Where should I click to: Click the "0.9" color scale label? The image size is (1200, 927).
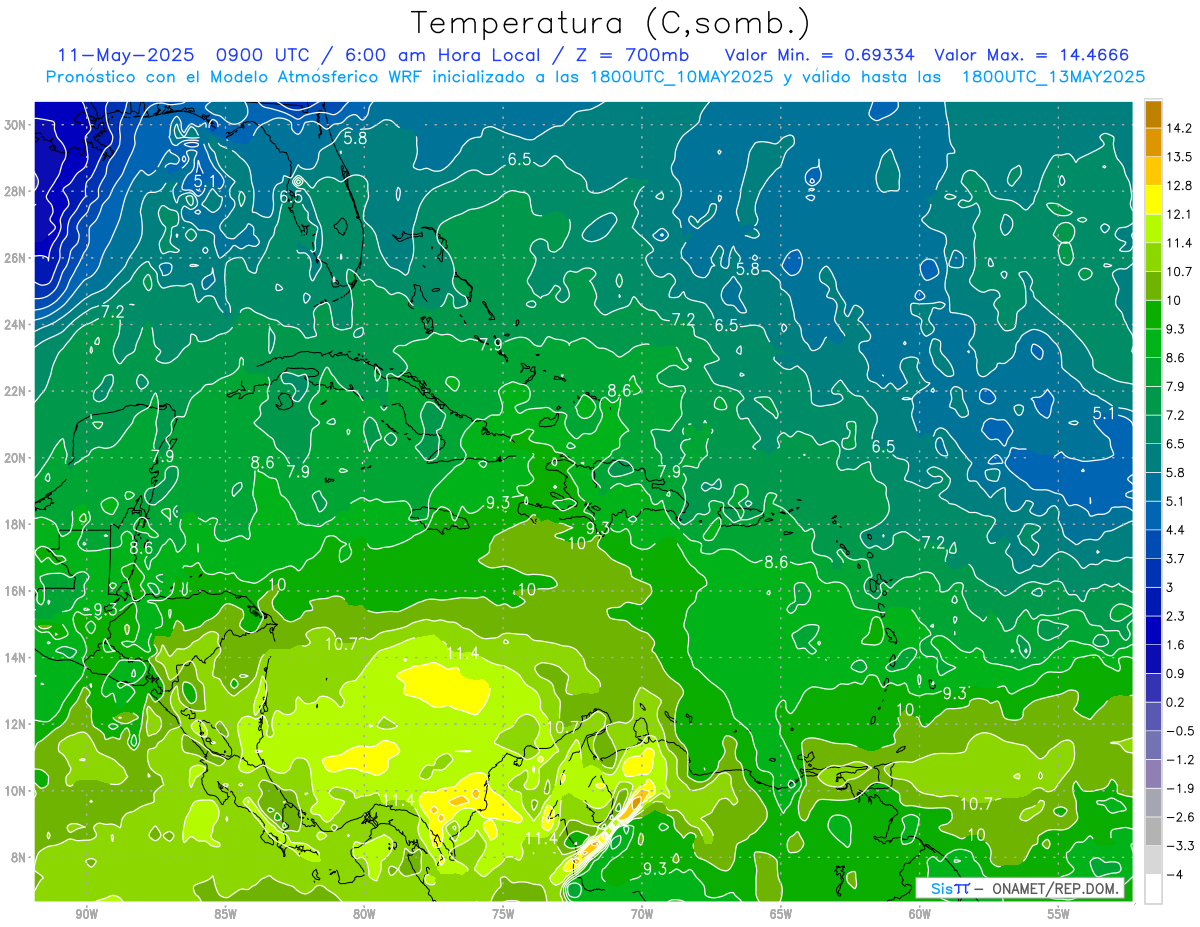[1175, 673]
